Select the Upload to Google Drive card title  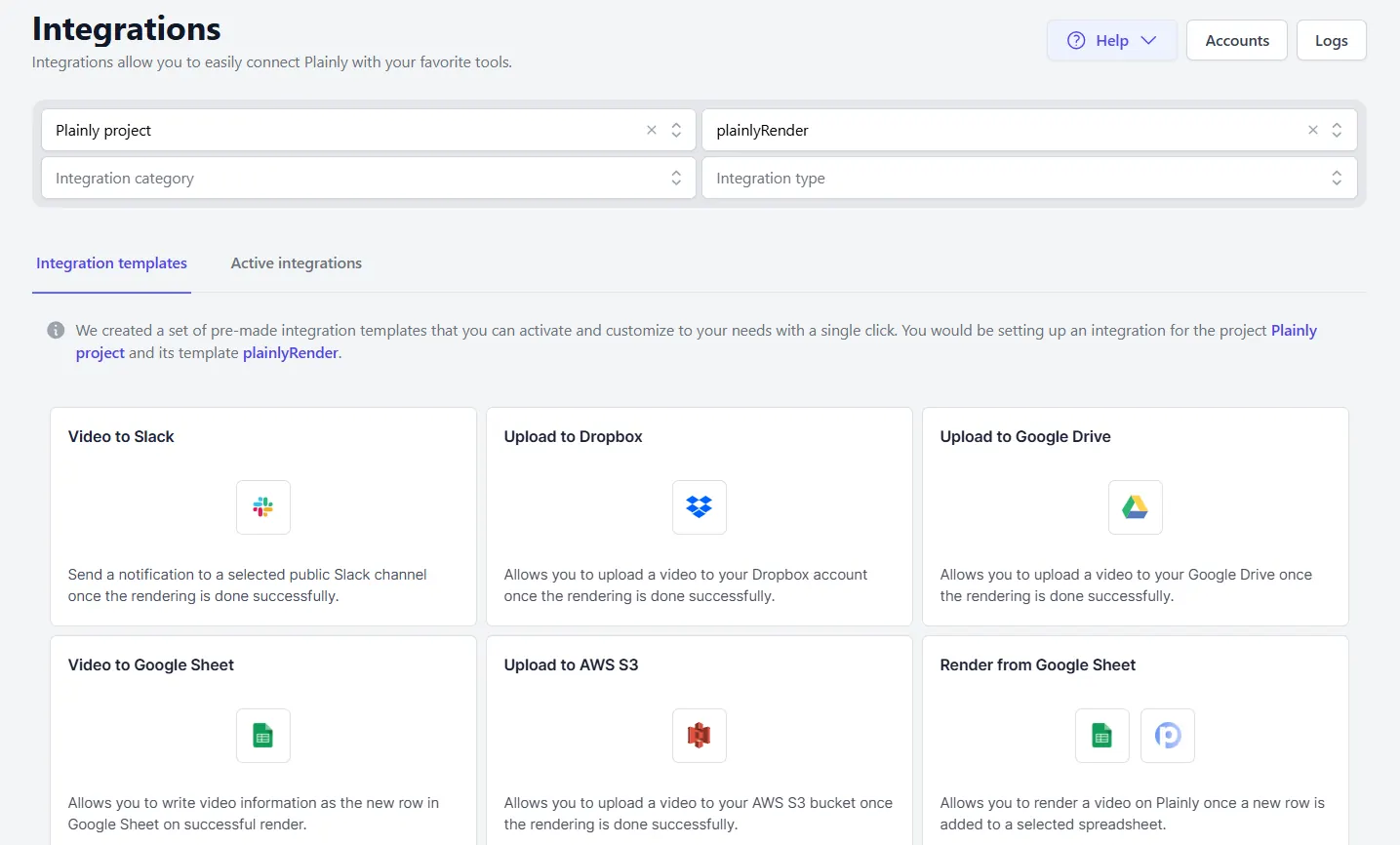coord(1025,436)
